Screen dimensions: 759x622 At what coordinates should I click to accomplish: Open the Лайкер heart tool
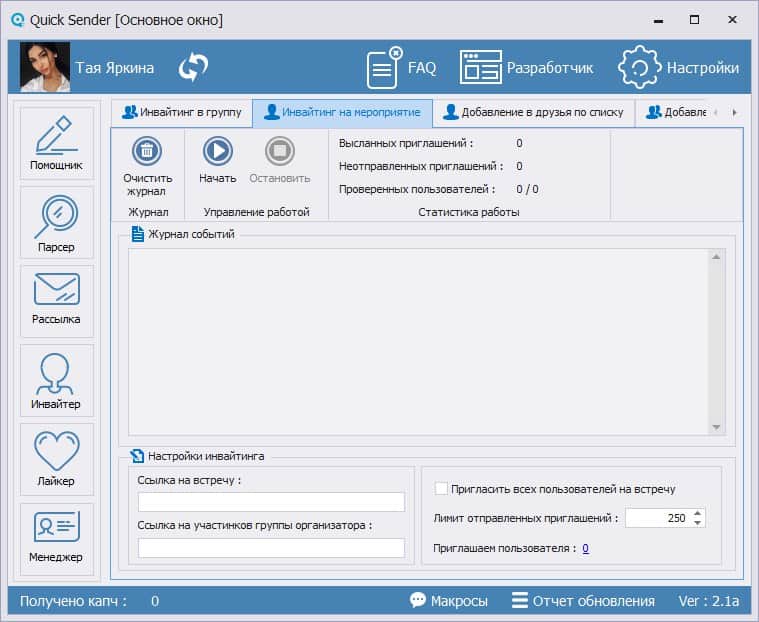(57, 459)
